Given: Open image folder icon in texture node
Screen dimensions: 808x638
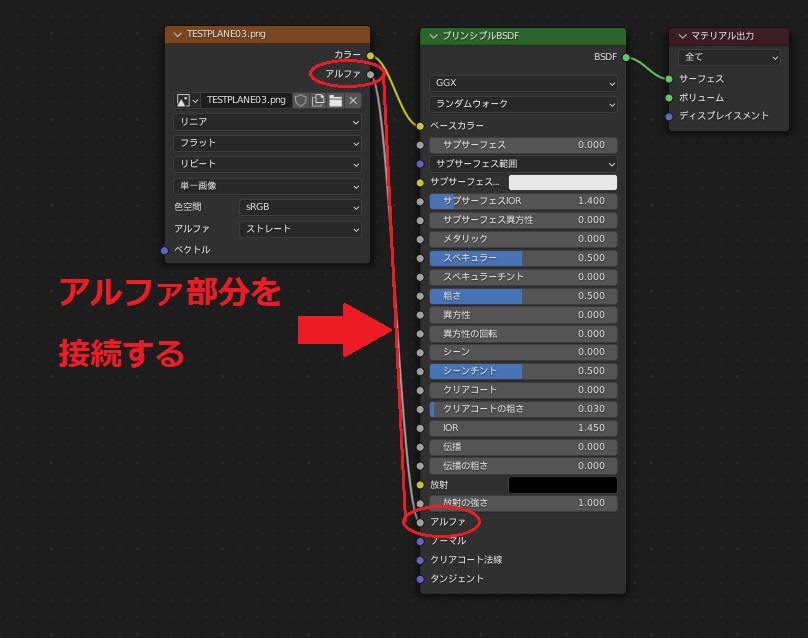Looking at the screenshot, I should click(335, 100).
